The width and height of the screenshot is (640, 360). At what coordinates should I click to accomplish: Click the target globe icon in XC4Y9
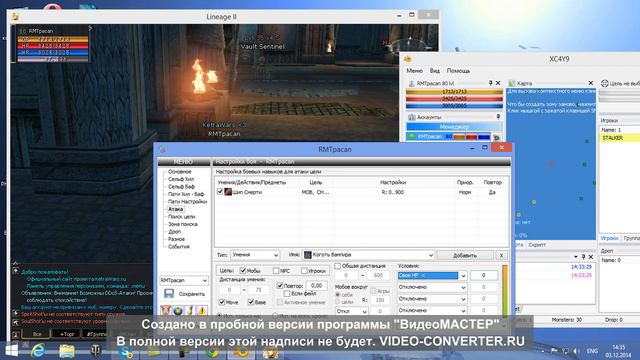[604, 83]
